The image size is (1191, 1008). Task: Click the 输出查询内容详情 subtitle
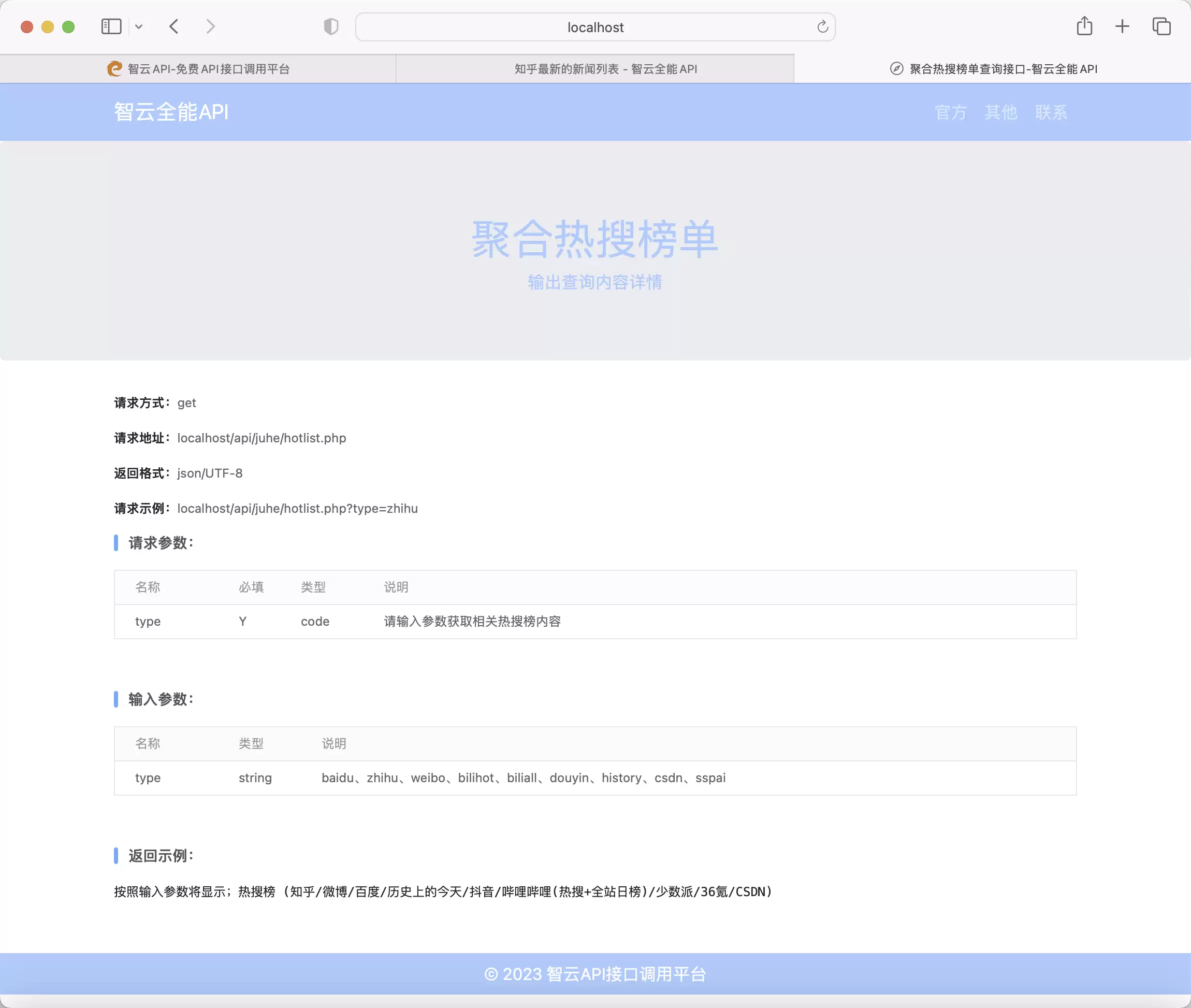coord(595,282)
